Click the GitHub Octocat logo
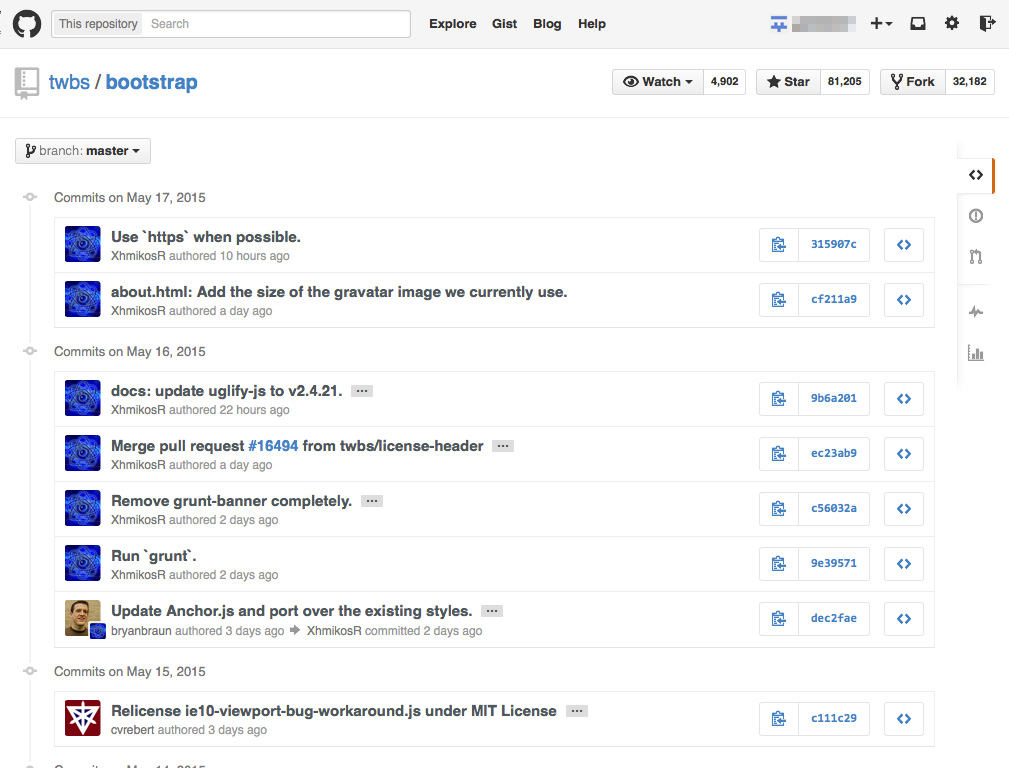 point(27,23)
